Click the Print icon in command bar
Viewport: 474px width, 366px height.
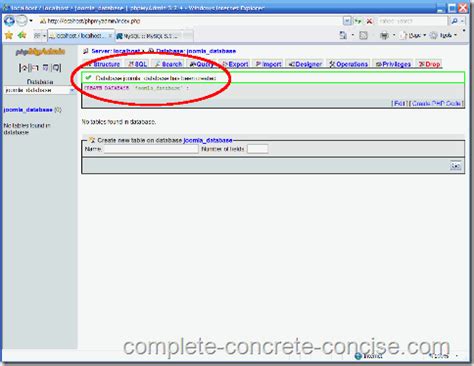point(384,35)
